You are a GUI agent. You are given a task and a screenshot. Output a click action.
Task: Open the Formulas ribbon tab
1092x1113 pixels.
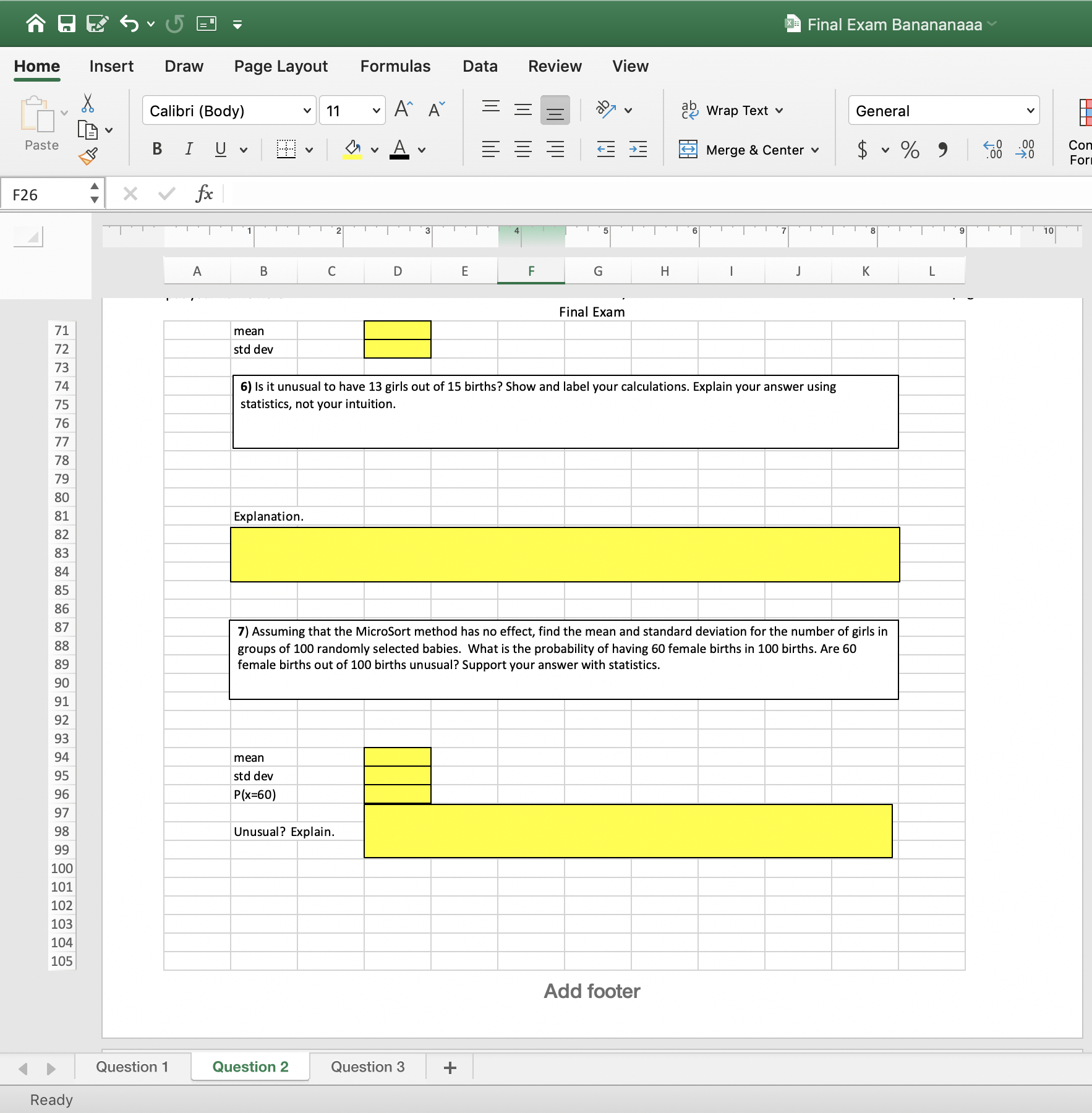395,66
